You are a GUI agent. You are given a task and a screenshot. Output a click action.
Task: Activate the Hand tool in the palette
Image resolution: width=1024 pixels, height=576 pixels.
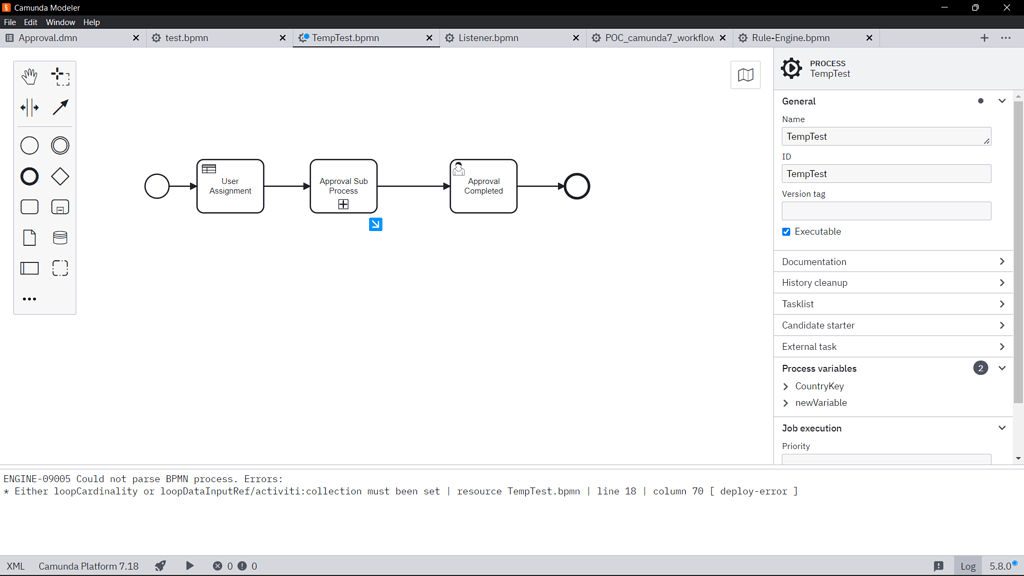click(x=29, y=75)
